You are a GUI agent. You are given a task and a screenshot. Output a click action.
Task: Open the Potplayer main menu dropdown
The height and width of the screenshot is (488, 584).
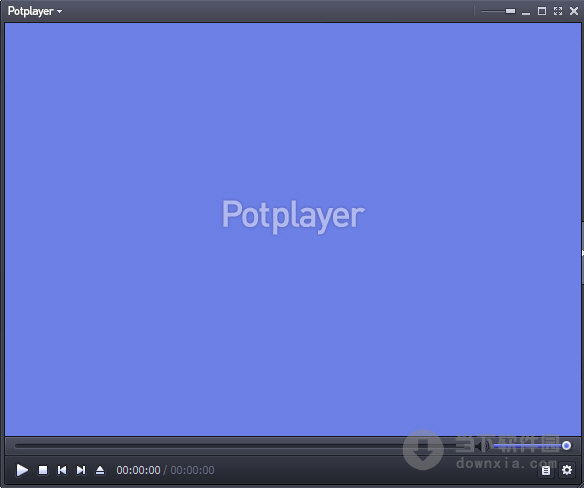(x=35, y=11)
